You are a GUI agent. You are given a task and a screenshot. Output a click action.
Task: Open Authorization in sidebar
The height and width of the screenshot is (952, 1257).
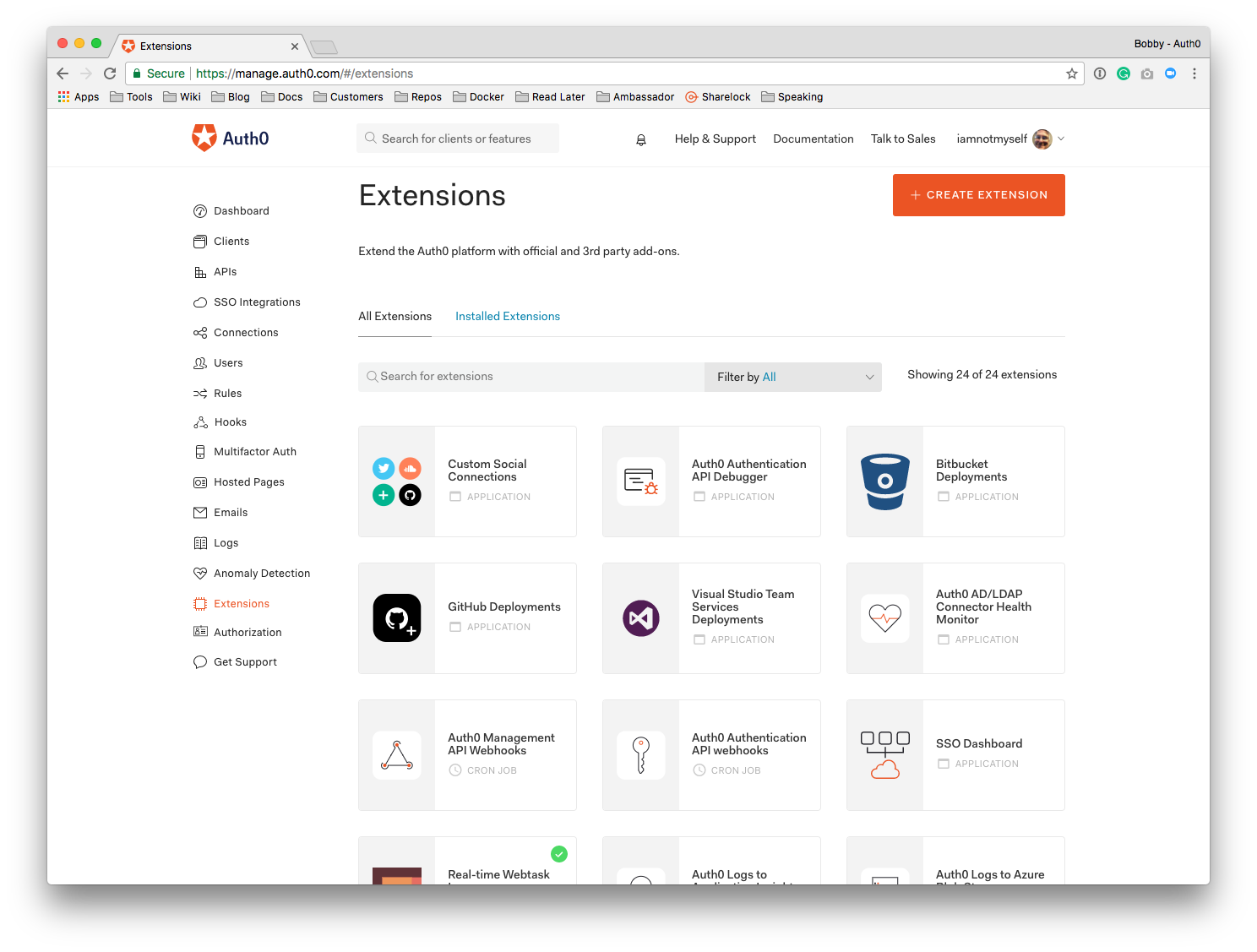coord(247,633)
